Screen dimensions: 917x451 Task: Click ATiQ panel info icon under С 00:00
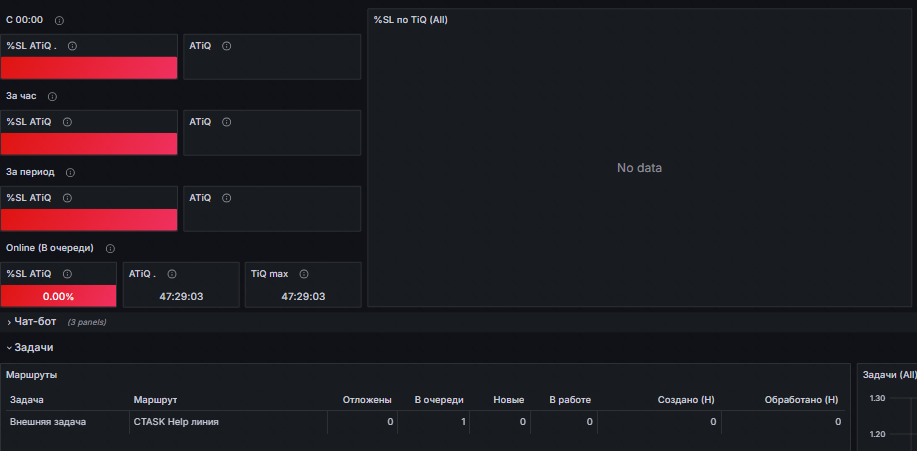(227, 46)
